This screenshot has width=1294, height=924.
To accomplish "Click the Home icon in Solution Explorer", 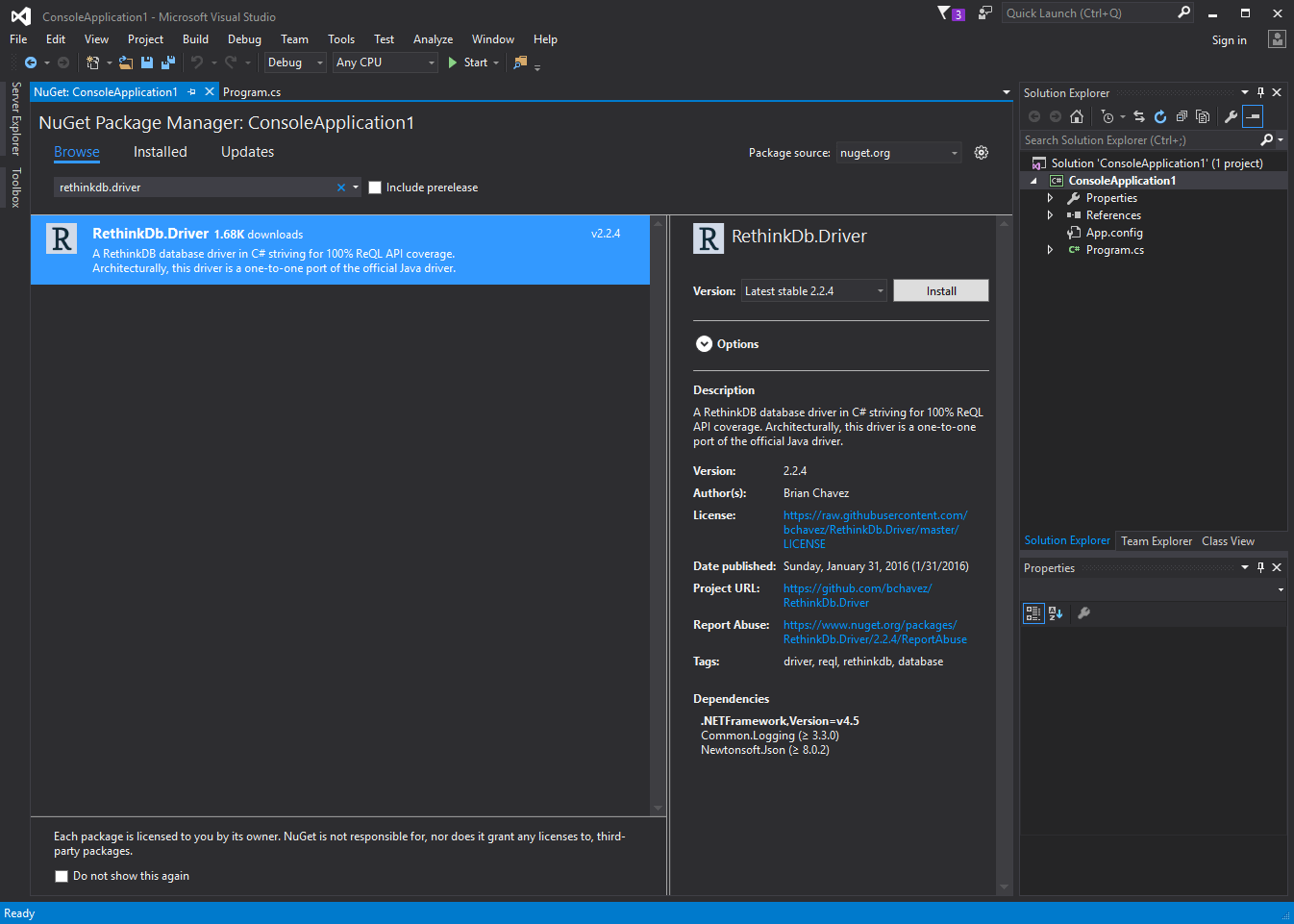I will click(x=1077, y=116).
